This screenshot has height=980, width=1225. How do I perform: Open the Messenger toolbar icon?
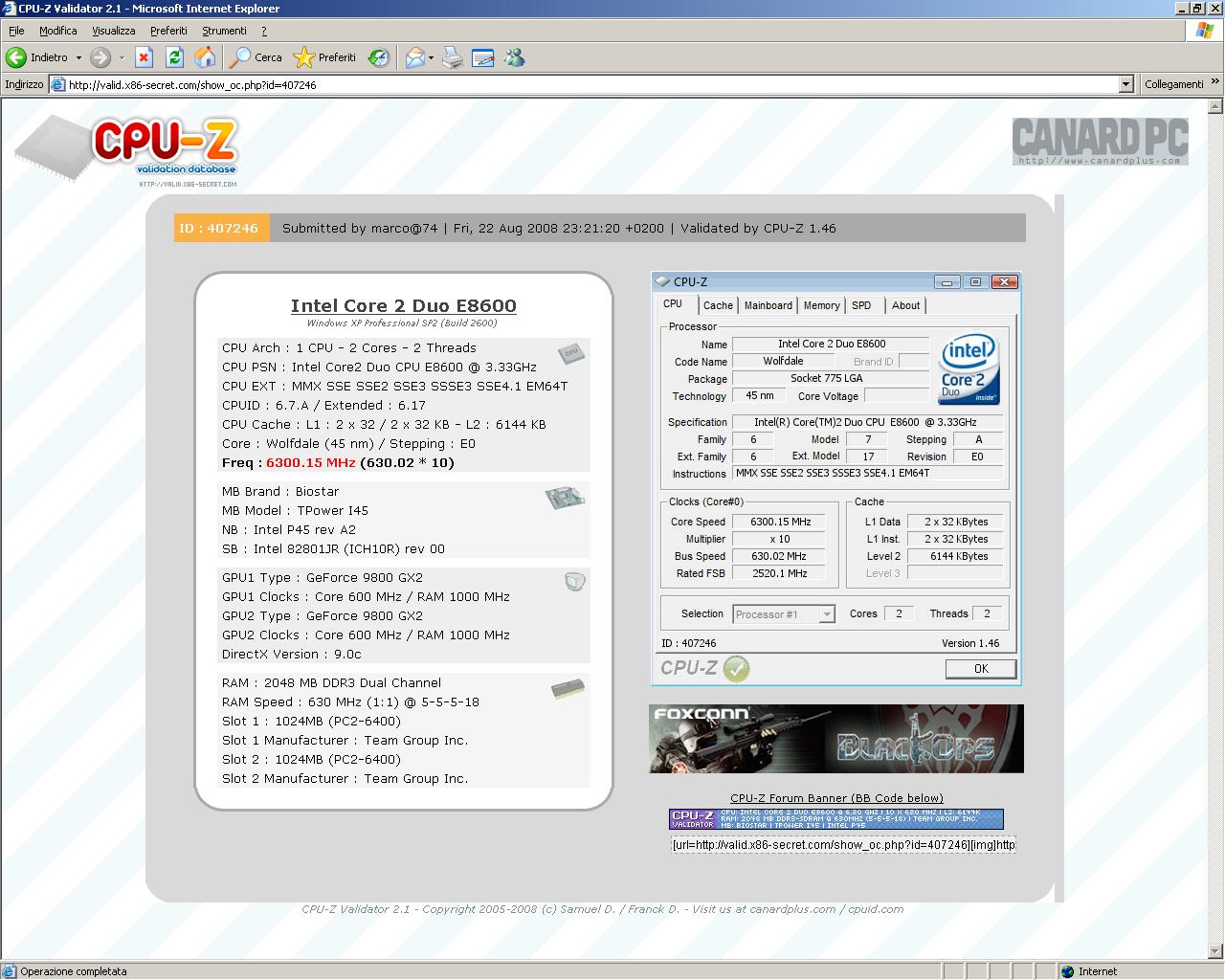click(x=514, y=57)
